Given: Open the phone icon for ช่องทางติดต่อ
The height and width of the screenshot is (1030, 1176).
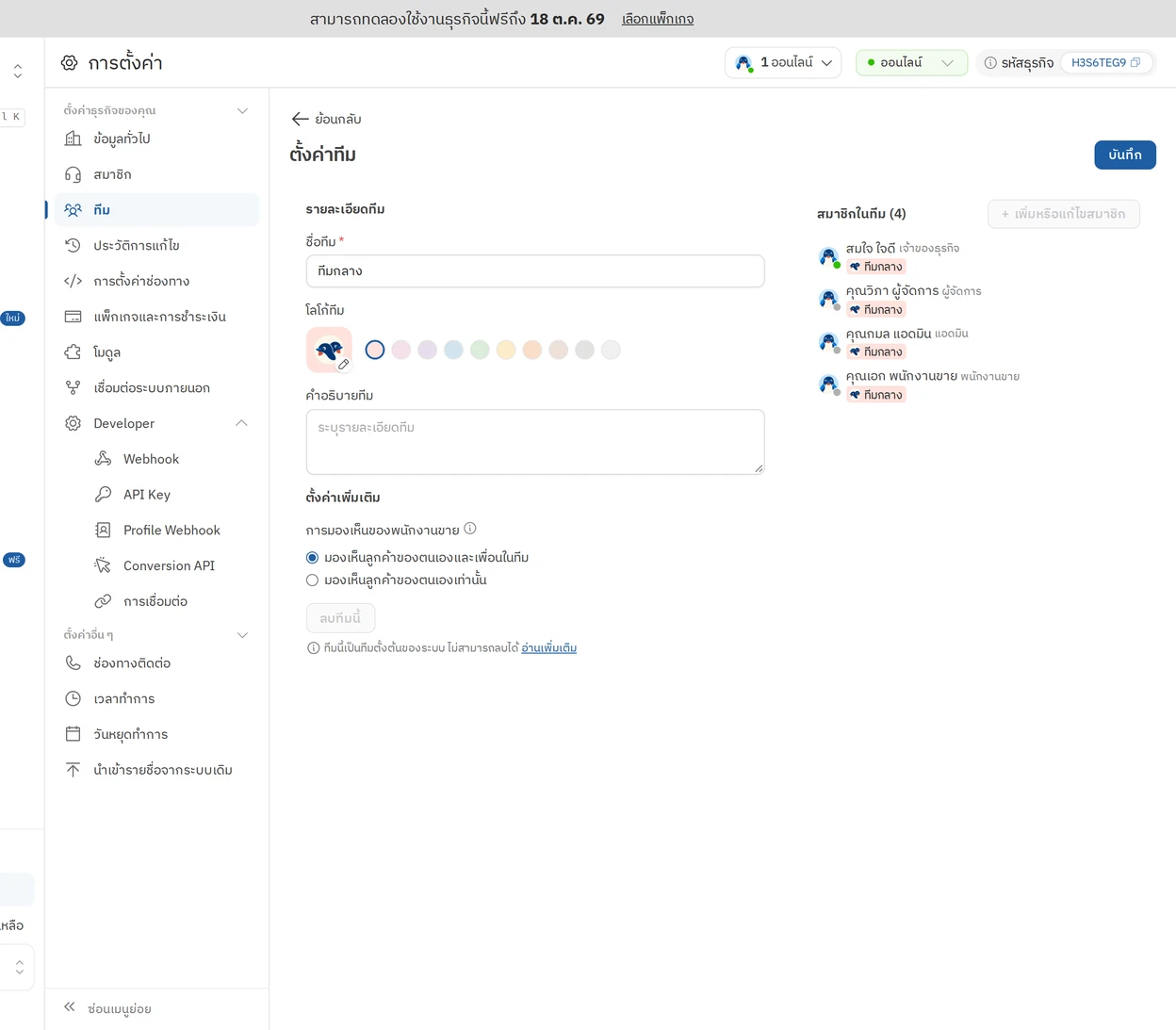Looking at the screenshot, I should (73, 663).
